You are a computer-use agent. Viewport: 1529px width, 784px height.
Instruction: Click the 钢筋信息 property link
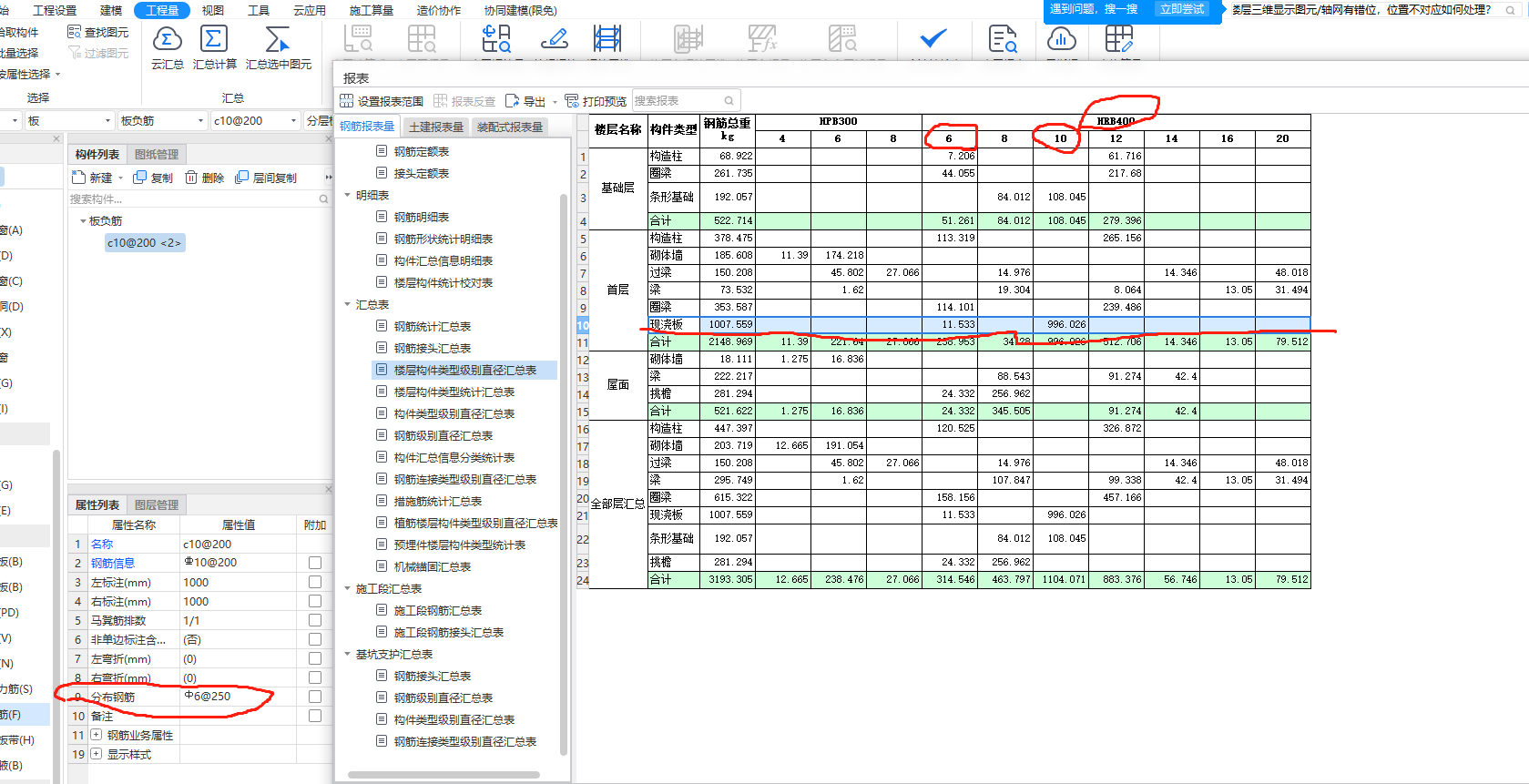(113, 564)
